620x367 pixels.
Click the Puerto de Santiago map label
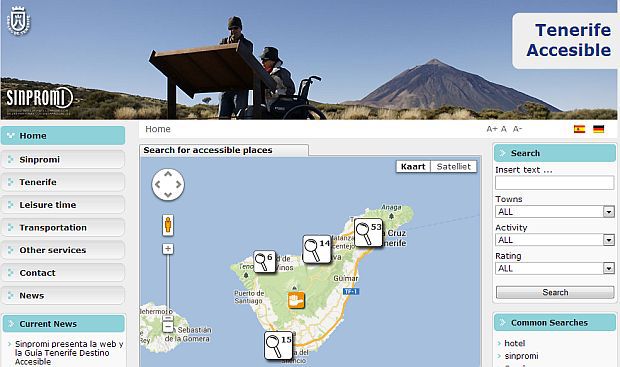[x=249, y=297]
